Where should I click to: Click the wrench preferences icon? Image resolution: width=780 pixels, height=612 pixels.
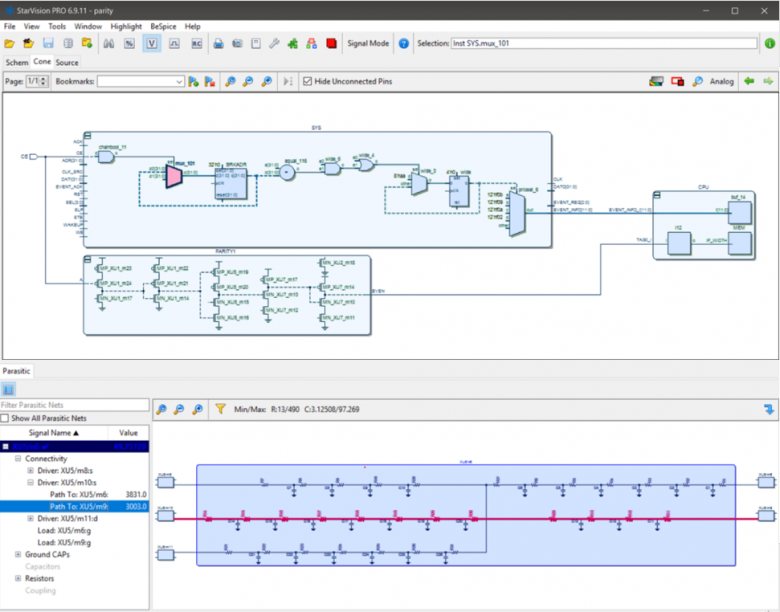click(x=274, y=44)
